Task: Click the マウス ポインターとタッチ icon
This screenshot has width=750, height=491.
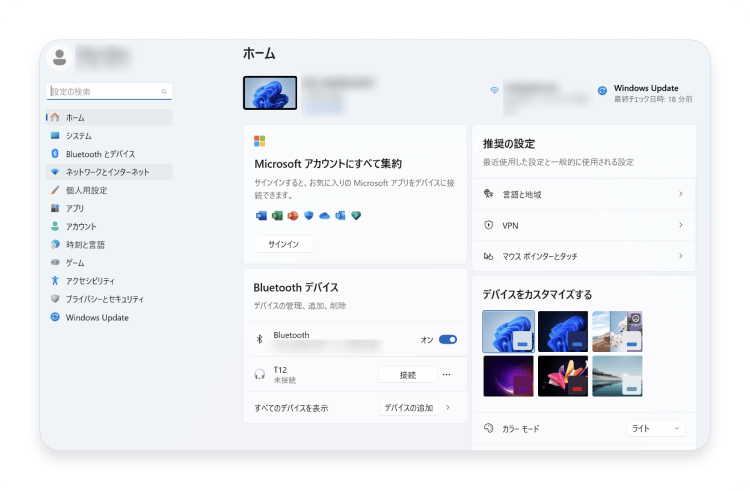Action: tap(488, 256)
